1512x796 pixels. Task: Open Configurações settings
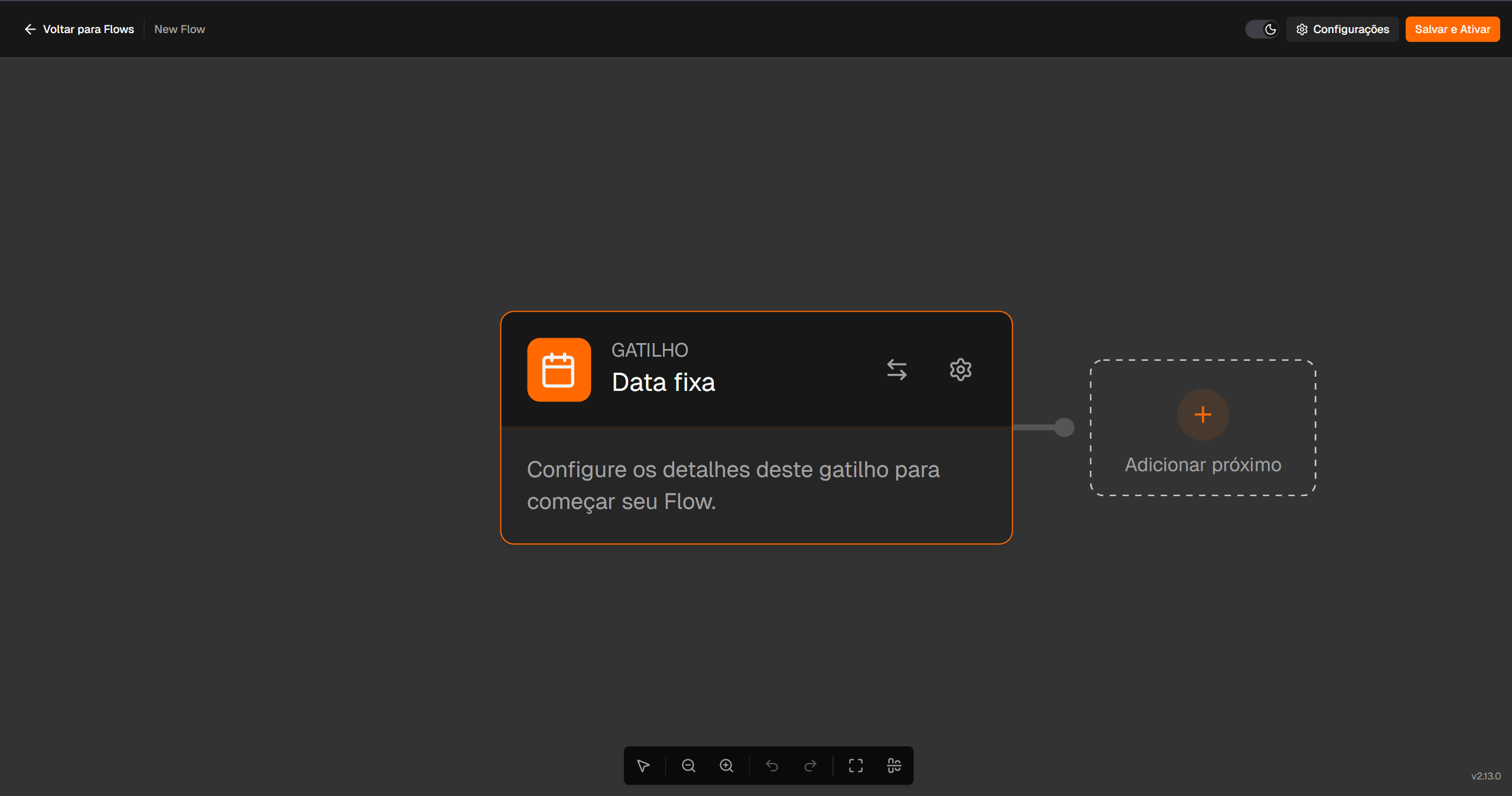[x=1342, y=29]
